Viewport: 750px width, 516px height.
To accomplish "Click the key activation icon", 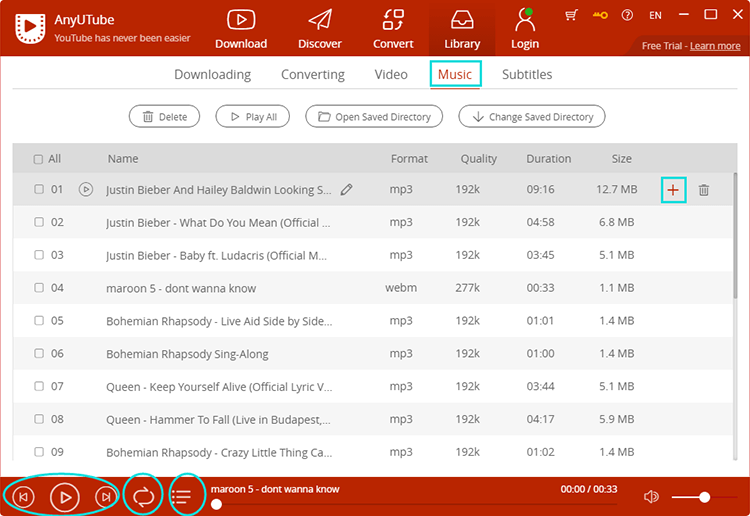I will [x=600, y=15].
